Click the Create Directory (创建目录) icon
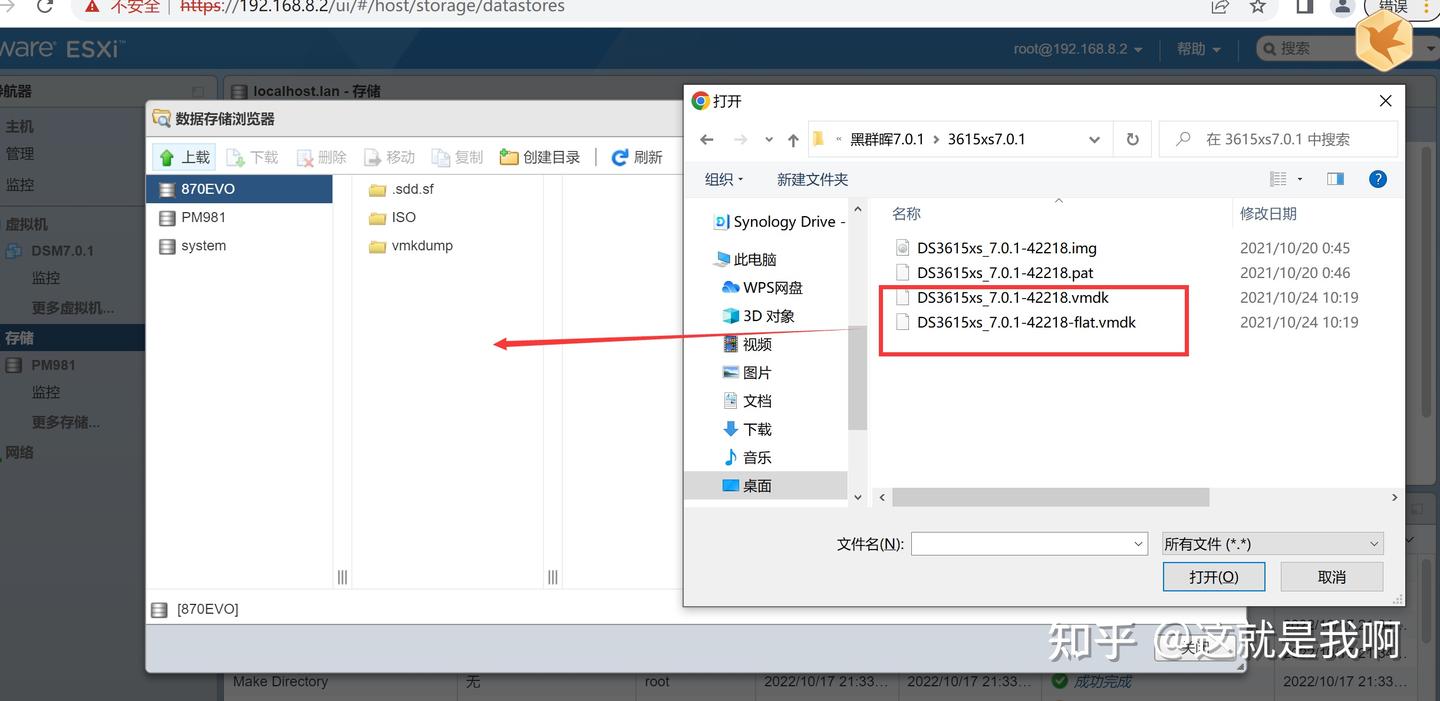This screenshot has height=701, width=1440. click(x=540, y=157)
